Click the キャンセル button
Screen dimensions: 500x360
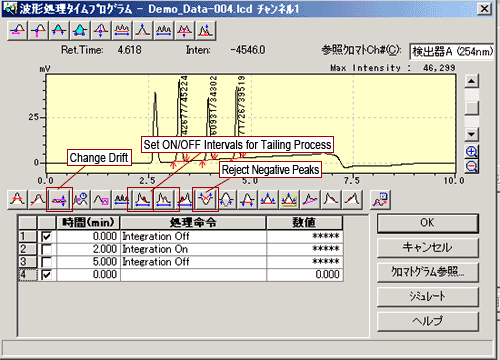click(428, 248)
